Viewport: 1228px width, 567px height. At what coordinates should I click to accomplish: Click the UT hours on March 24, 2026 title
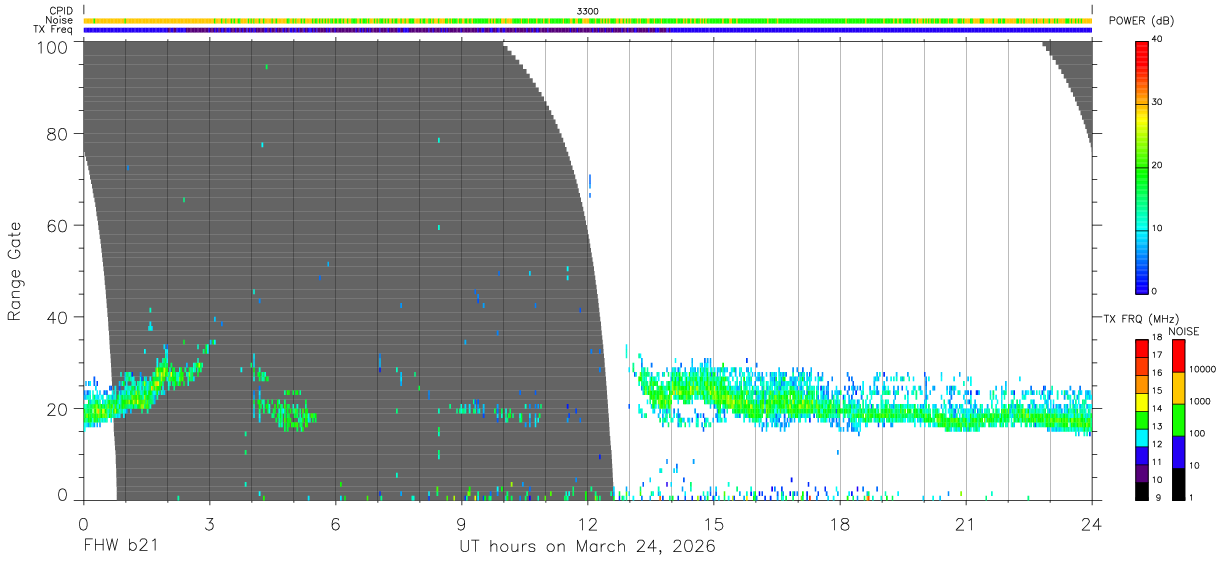coord(587,547)
